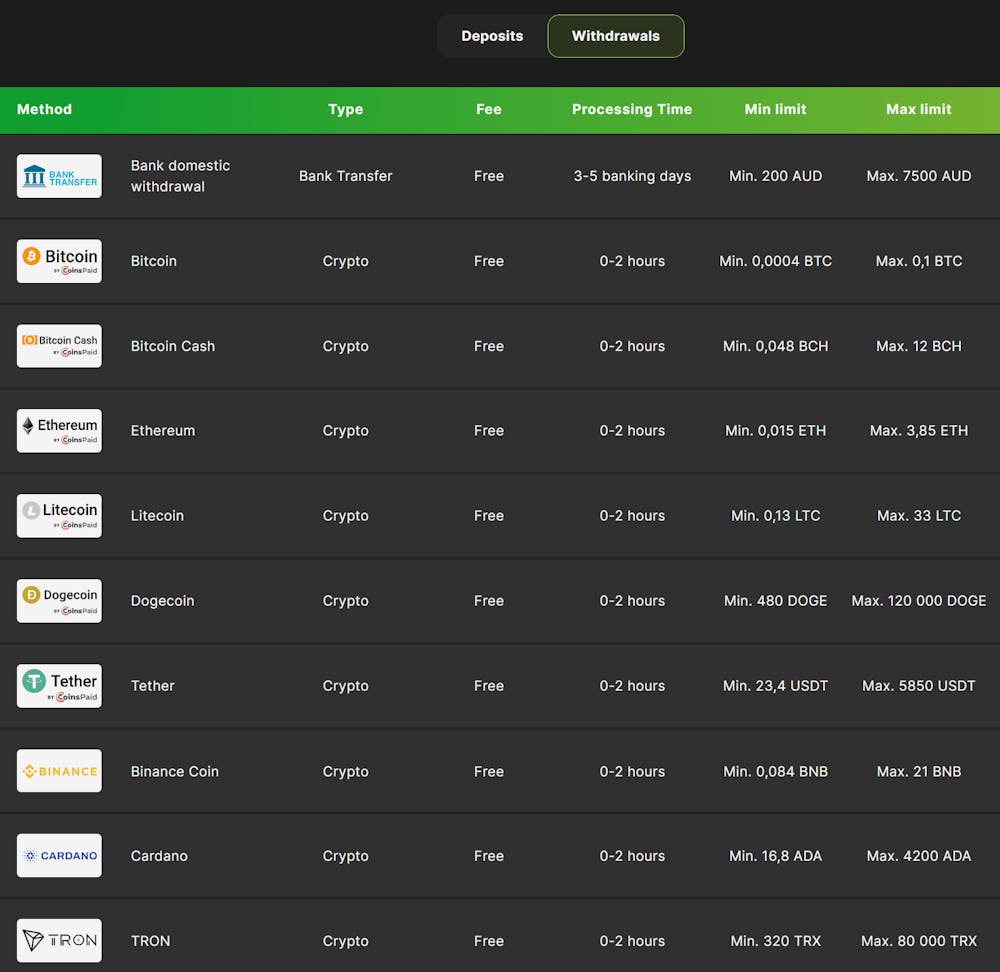
Task: Click the Fee column header
Action: [x=489, y=109]
